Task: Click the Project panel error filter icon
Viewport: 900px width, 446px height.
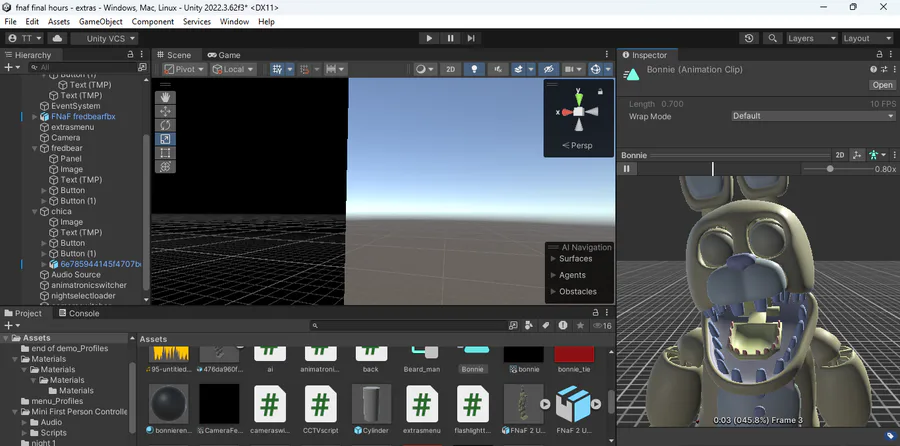Action: click(x=563, y=325)
